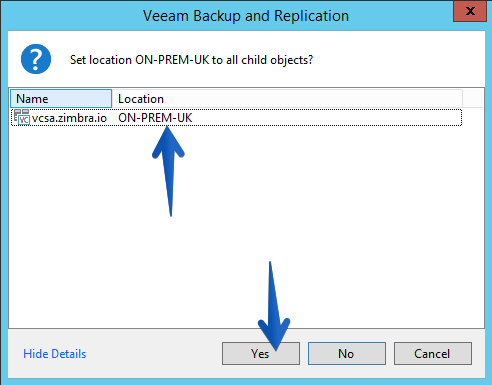Click the blank right end of vcsa.zimbra.io row
Screen dimensions: 492x385
click(x=327, y=118)
